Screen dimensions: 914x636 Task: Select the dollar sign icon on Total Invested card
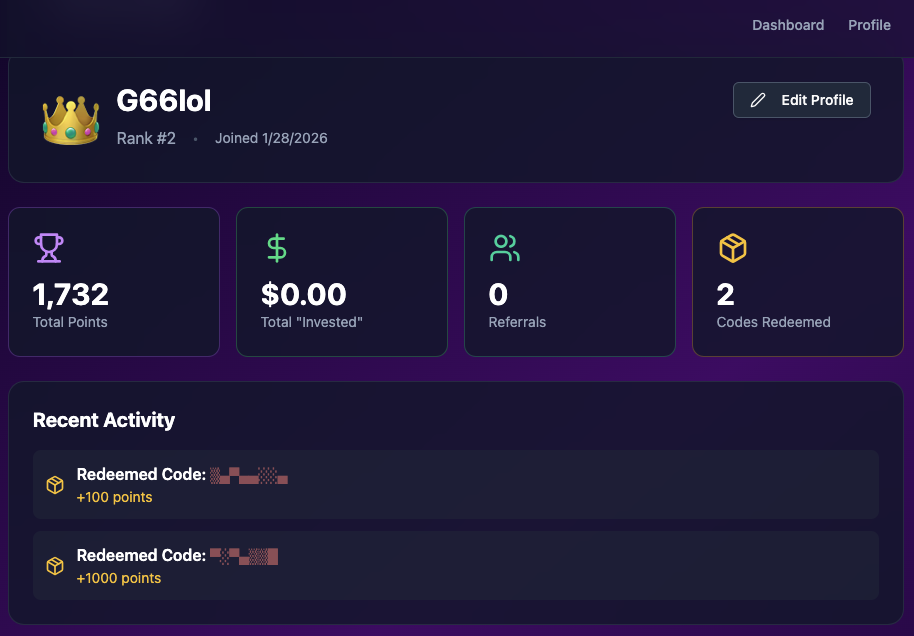tap(277, 248)
